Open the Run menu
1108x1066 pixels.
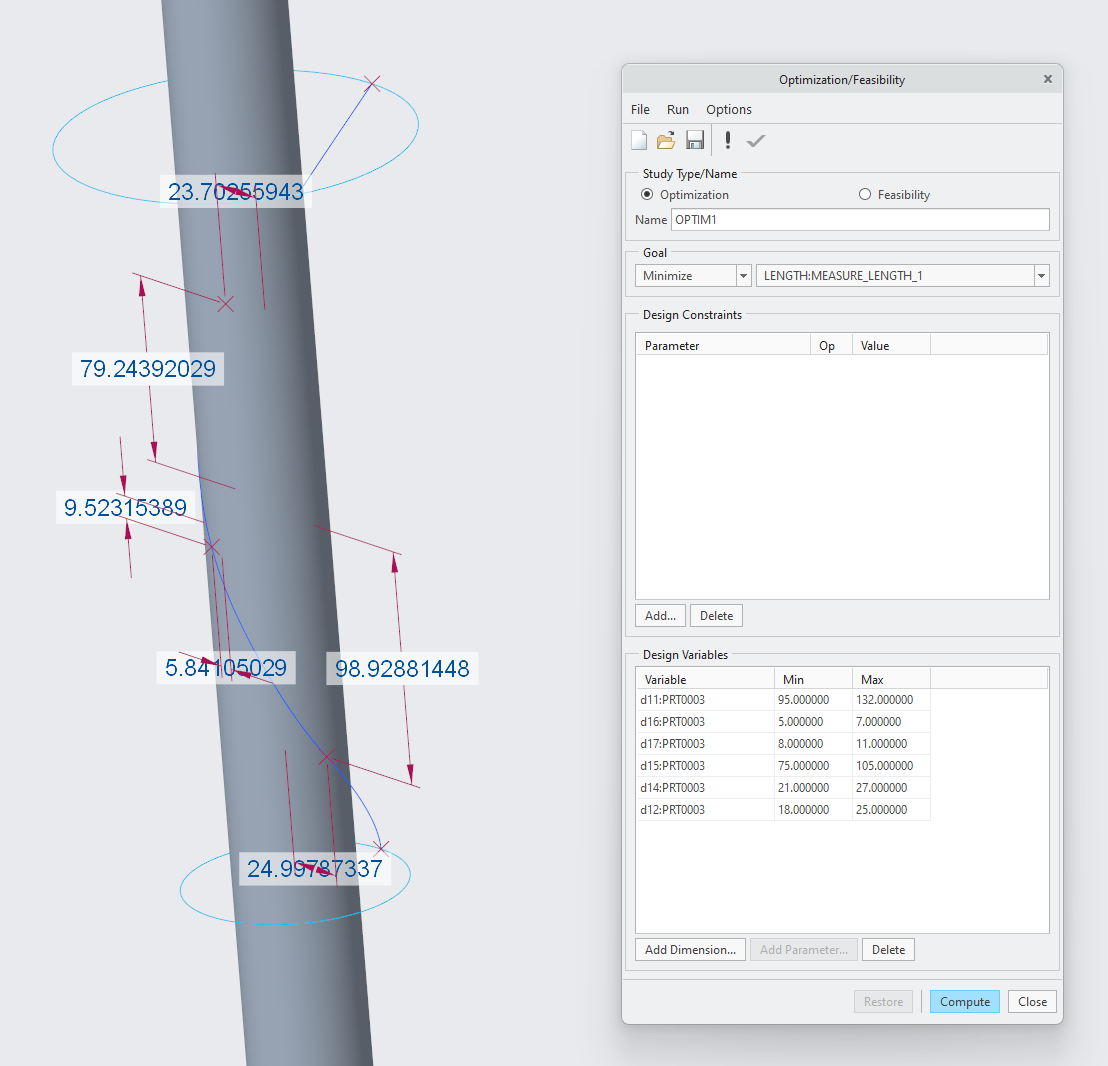(678, 109)
